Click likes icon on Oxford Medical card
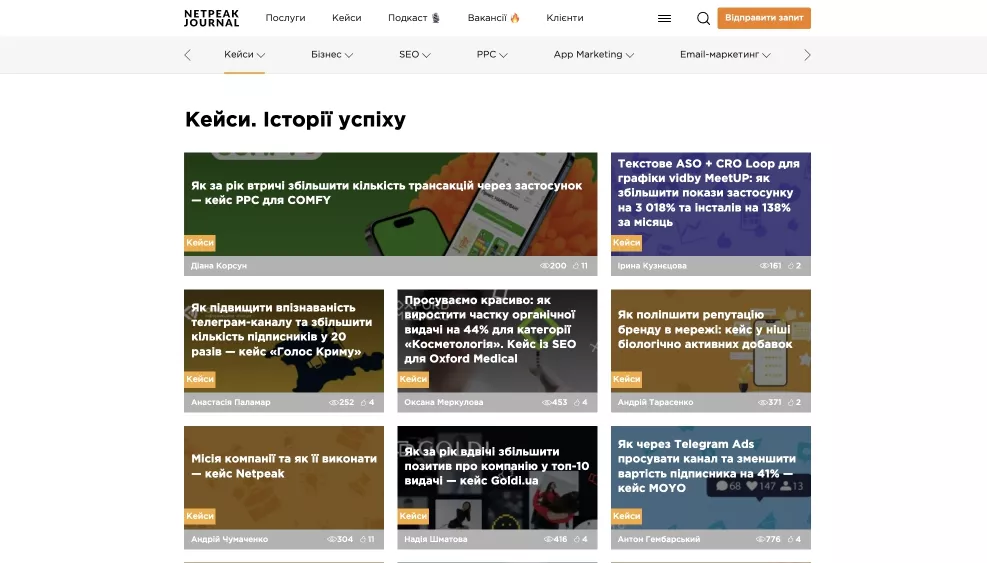The height and width of the screenshot is (563, 987). [x=577, y=402]
